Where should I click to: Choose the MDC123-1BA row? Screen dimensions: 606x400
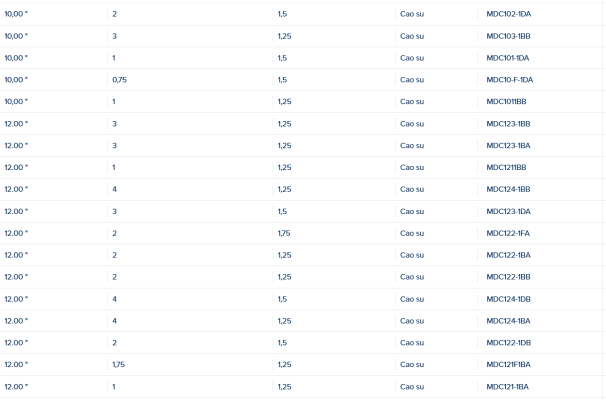coord(508,146)
